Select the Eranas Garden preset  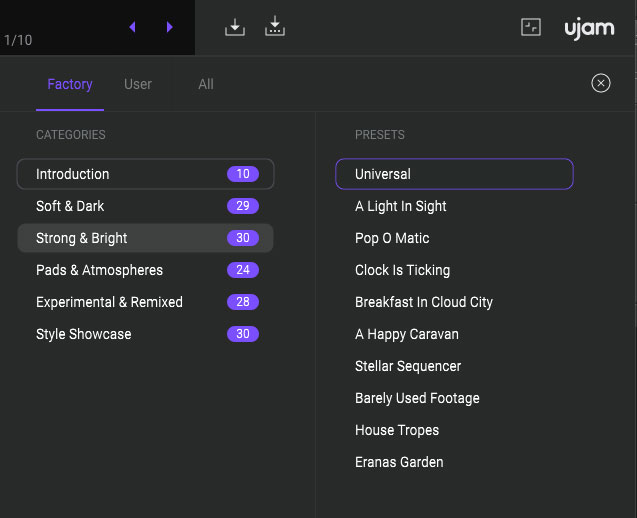pos(399,462)
